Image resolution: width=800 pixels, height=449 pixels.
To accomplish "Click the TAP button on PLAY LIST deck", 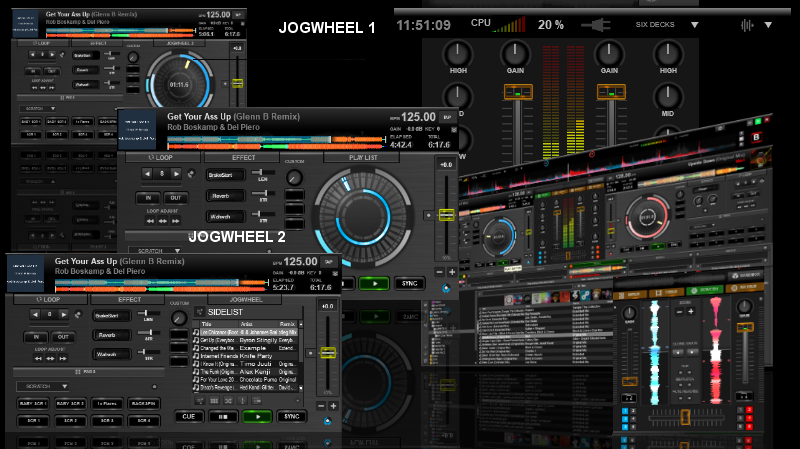I will click(x=447, y=117).
